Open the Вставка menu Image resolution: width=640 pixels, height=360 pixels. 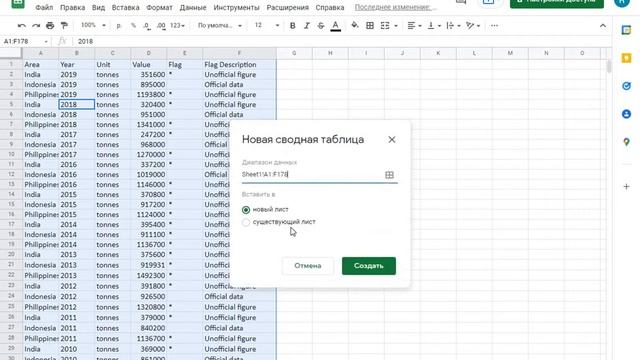(x=125, y=7)
